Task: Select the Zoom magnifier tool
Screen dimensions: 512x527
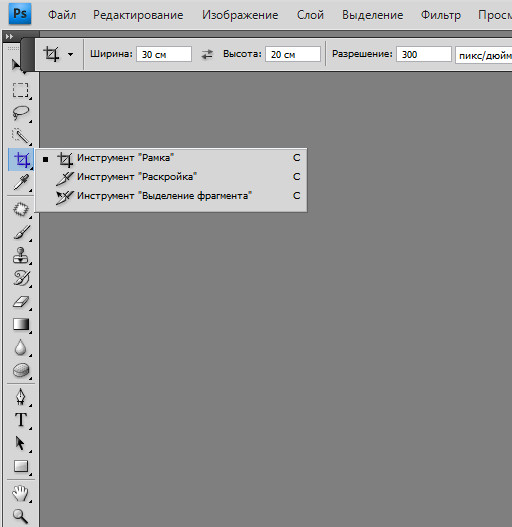Action: [21, 516]
